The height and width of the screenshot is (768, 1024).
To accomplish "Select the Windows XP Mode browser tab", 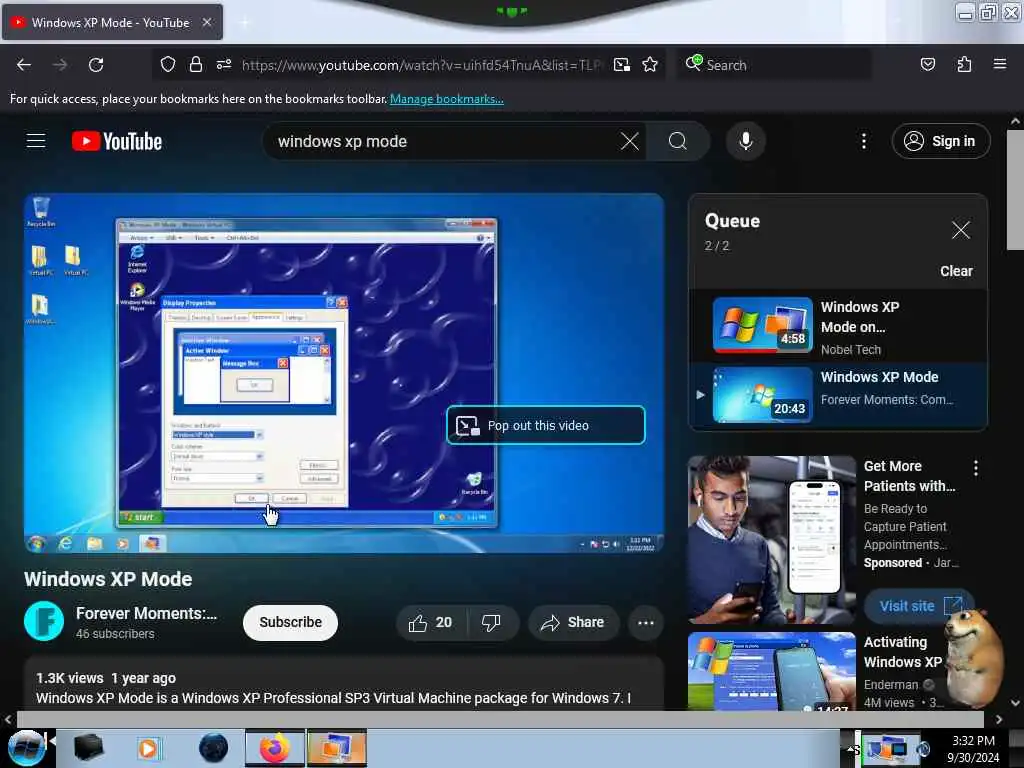I will coord(112,23).
